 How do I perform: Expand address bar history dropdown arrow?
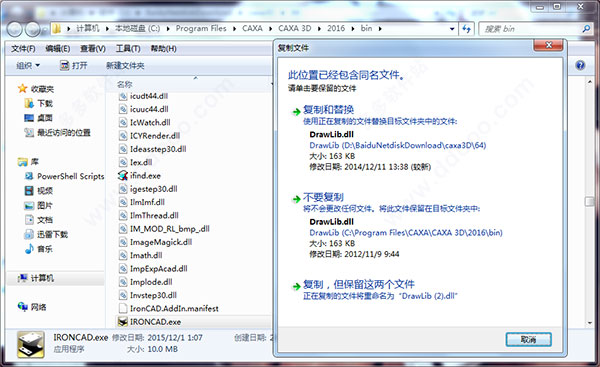[x=452, y=29]
